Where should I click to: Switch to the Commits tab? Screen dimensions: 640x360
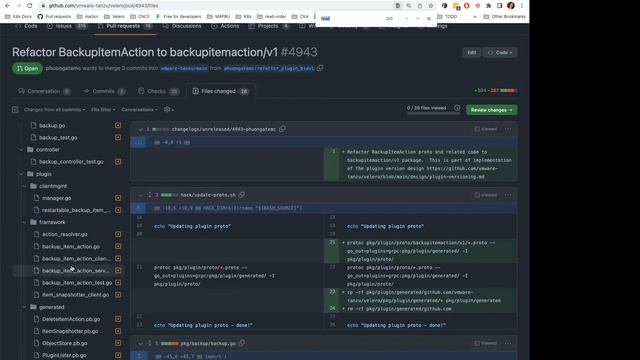click(104, 91)
